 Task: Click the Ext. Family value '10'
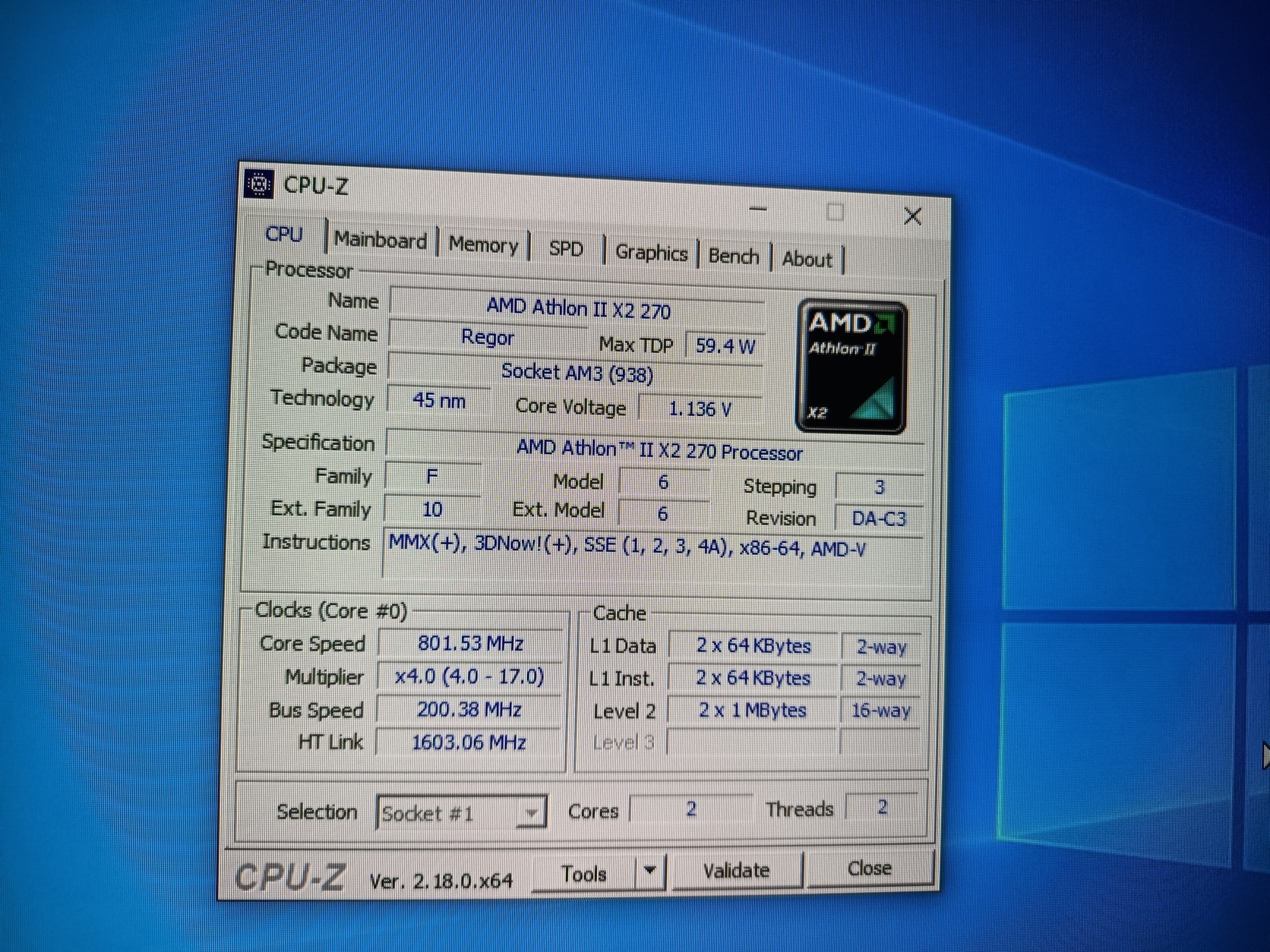pos(432,509)
